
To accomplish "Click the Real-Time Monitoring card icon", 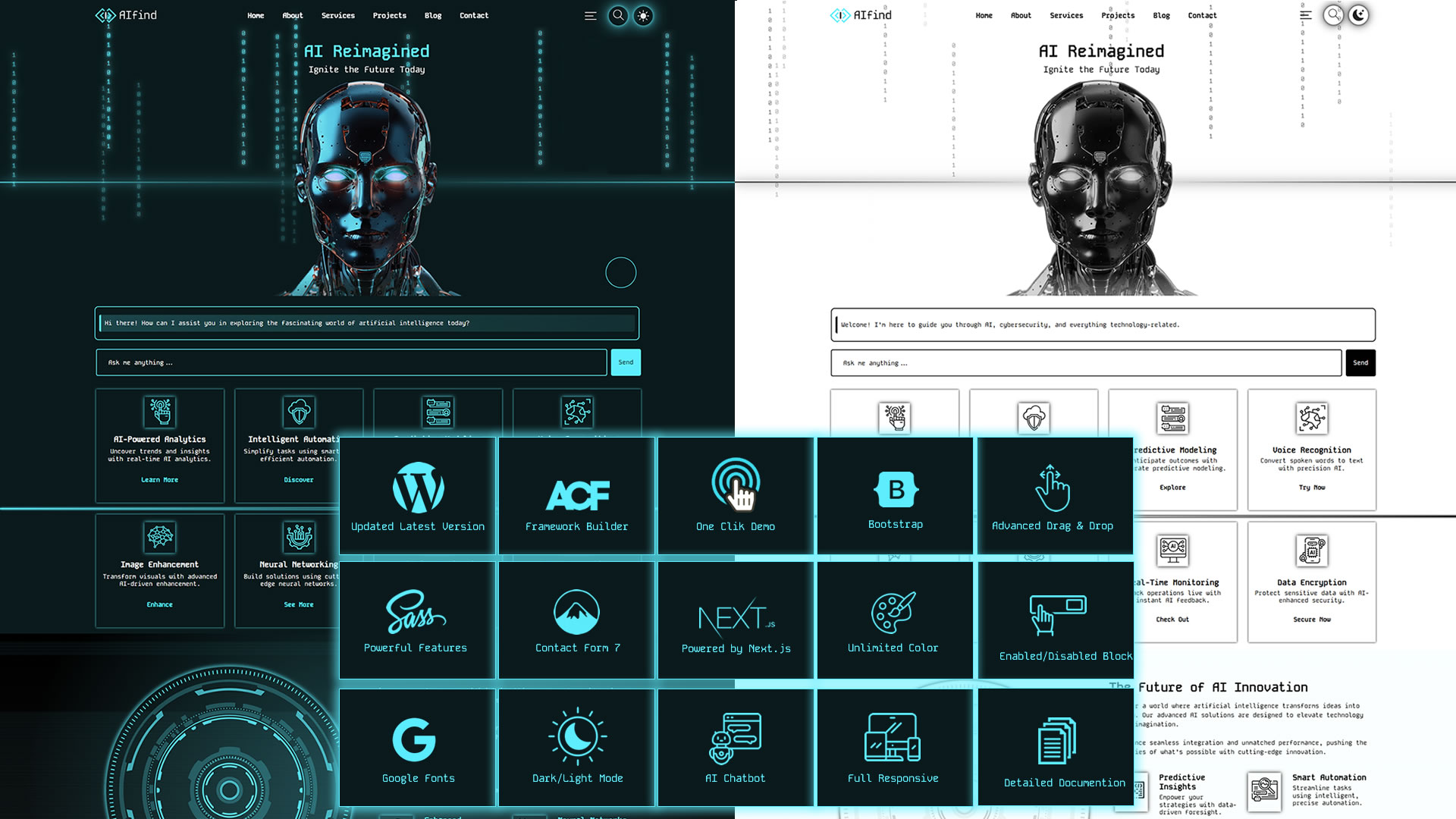I will coord(1173,551).
